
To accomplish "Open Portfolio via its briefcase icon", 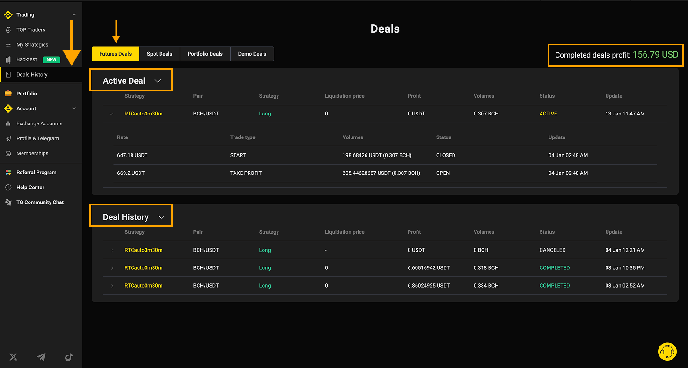I will coord(8,93).
